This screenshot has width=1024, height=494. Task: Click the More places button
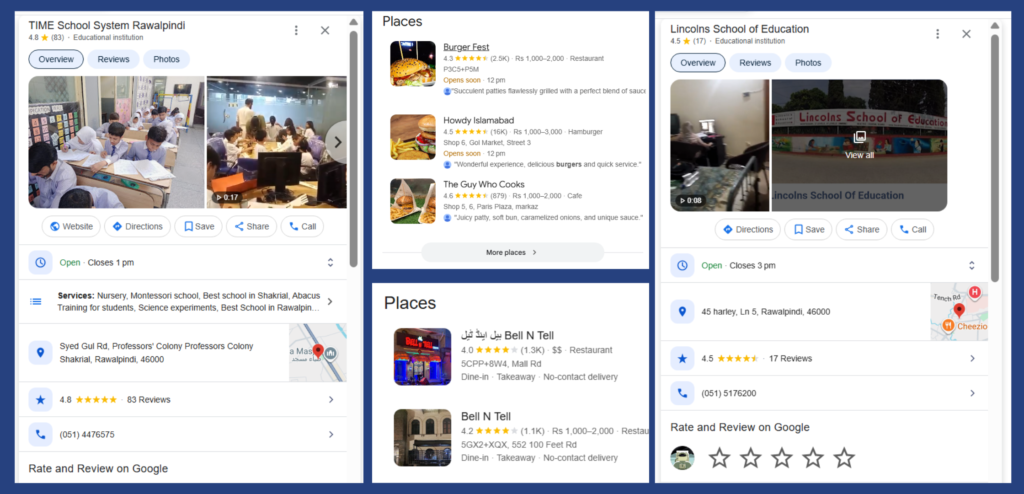[x=513, y=252]
